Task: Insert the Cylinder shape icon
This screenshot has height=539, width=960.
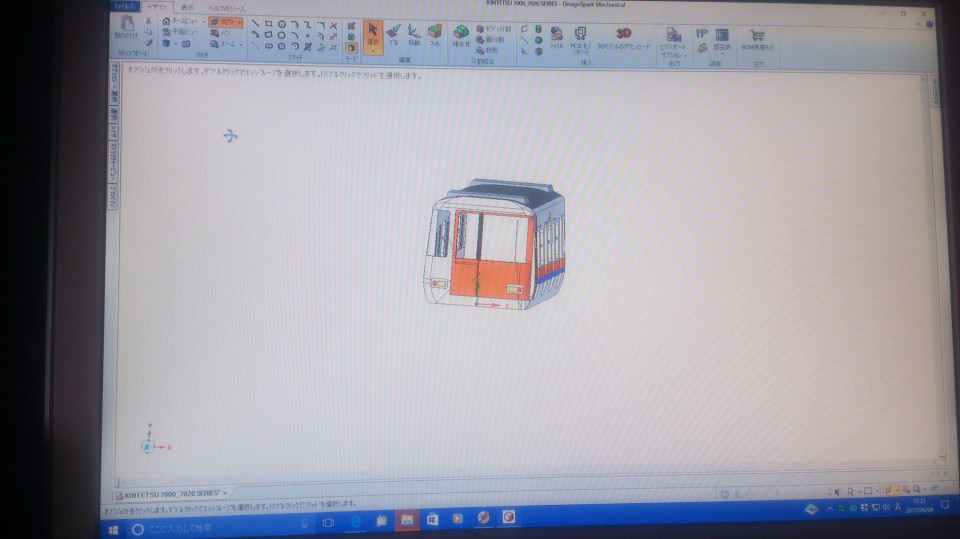Action: click(538, 29)
